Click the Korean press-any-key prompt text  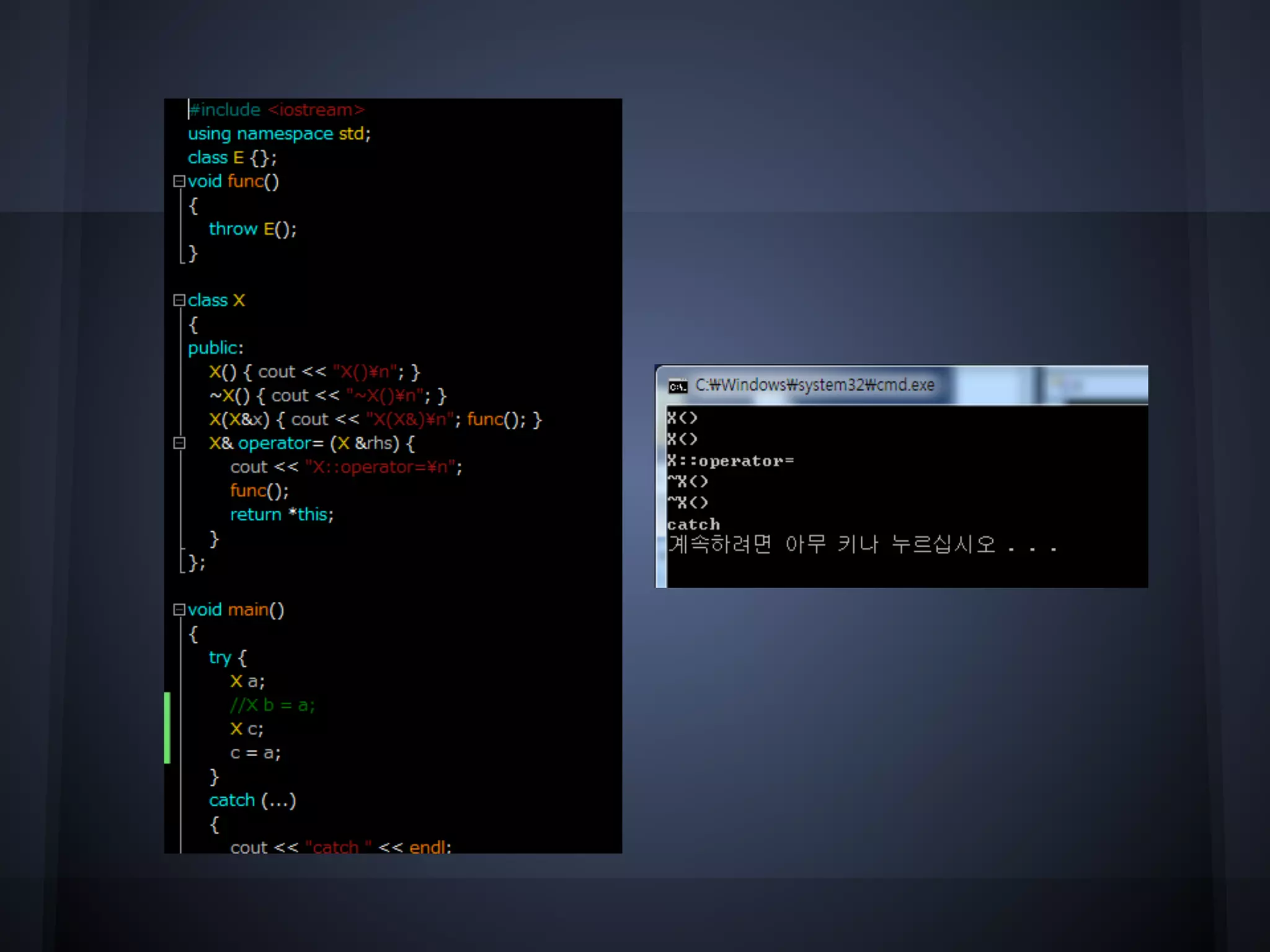coord(862,545)
